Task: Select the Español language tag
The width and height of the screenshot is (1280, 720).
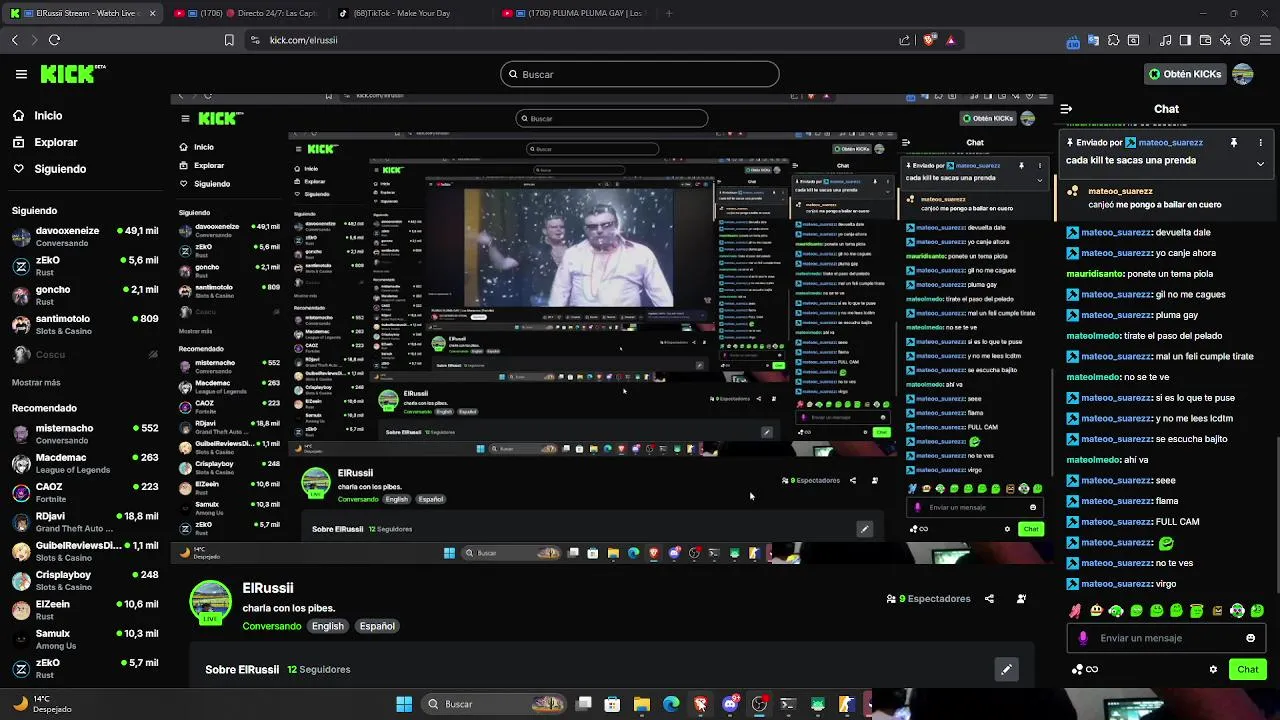Action: click(x=377, y=626)
